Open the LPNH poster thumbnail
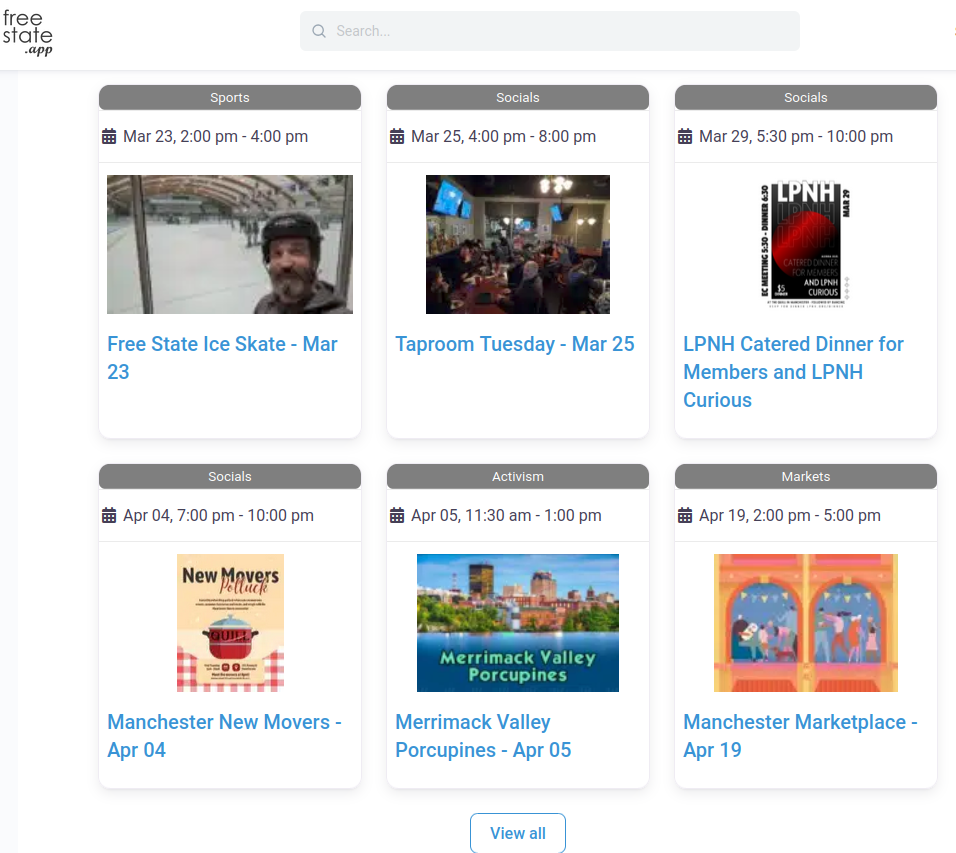 point(805,244)
